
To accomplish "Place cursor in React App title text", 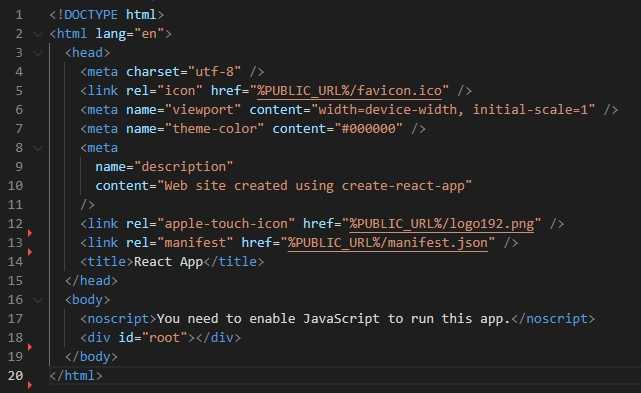I will 168,262.
